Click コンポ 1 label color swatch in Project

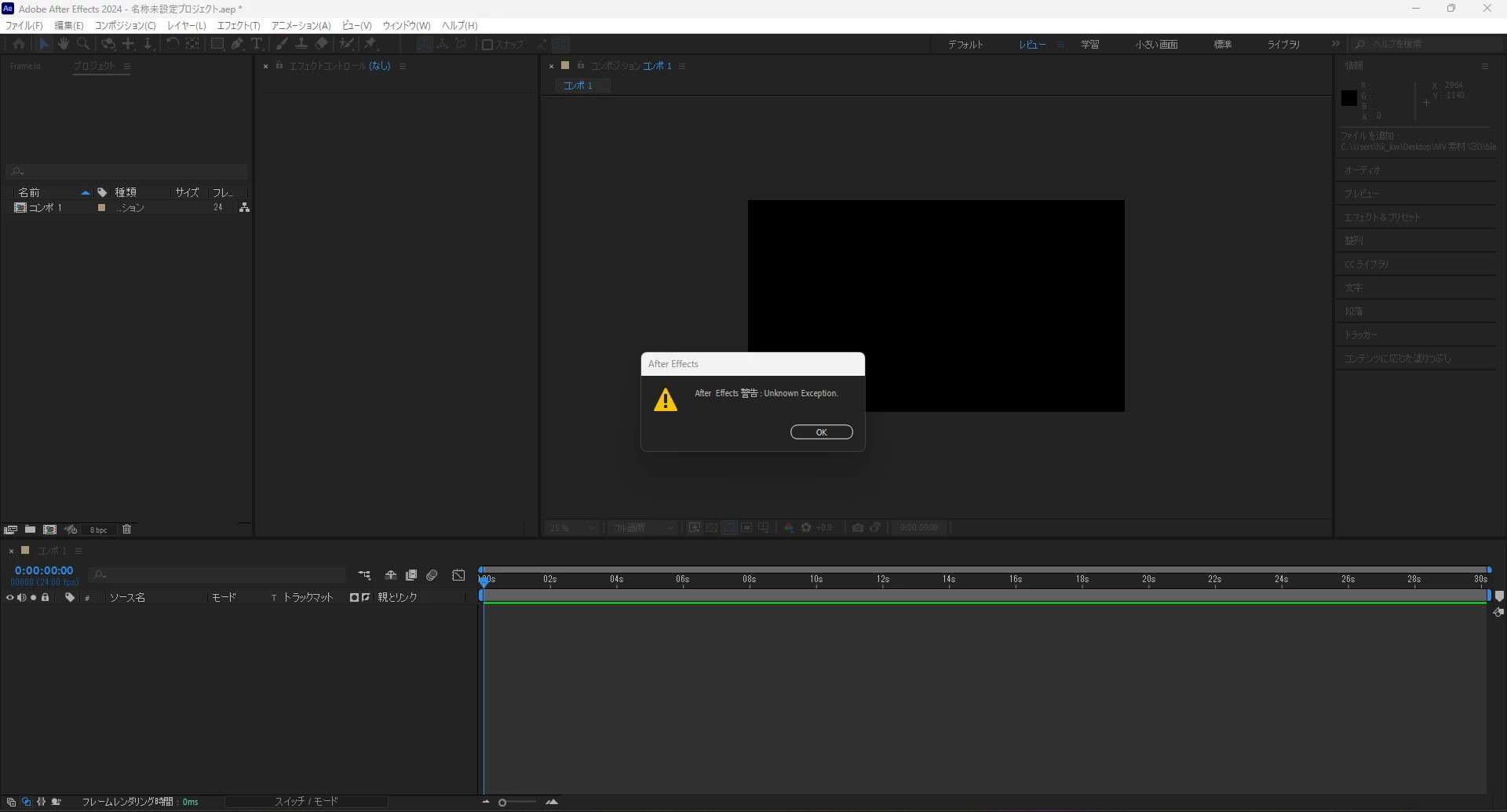point(101,208)
